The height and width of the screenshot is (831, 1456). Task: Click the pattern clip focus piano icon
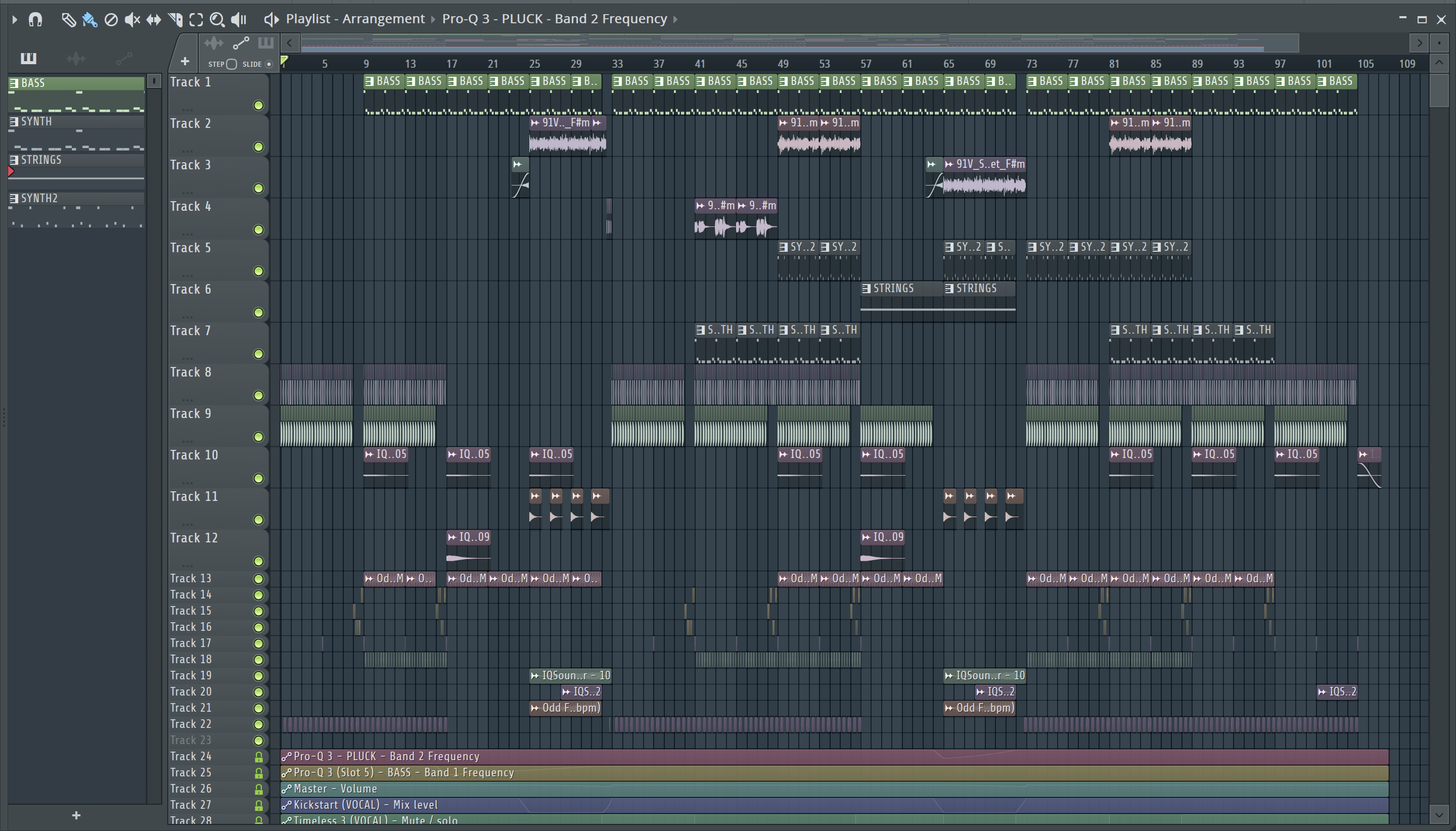(266, 43)
